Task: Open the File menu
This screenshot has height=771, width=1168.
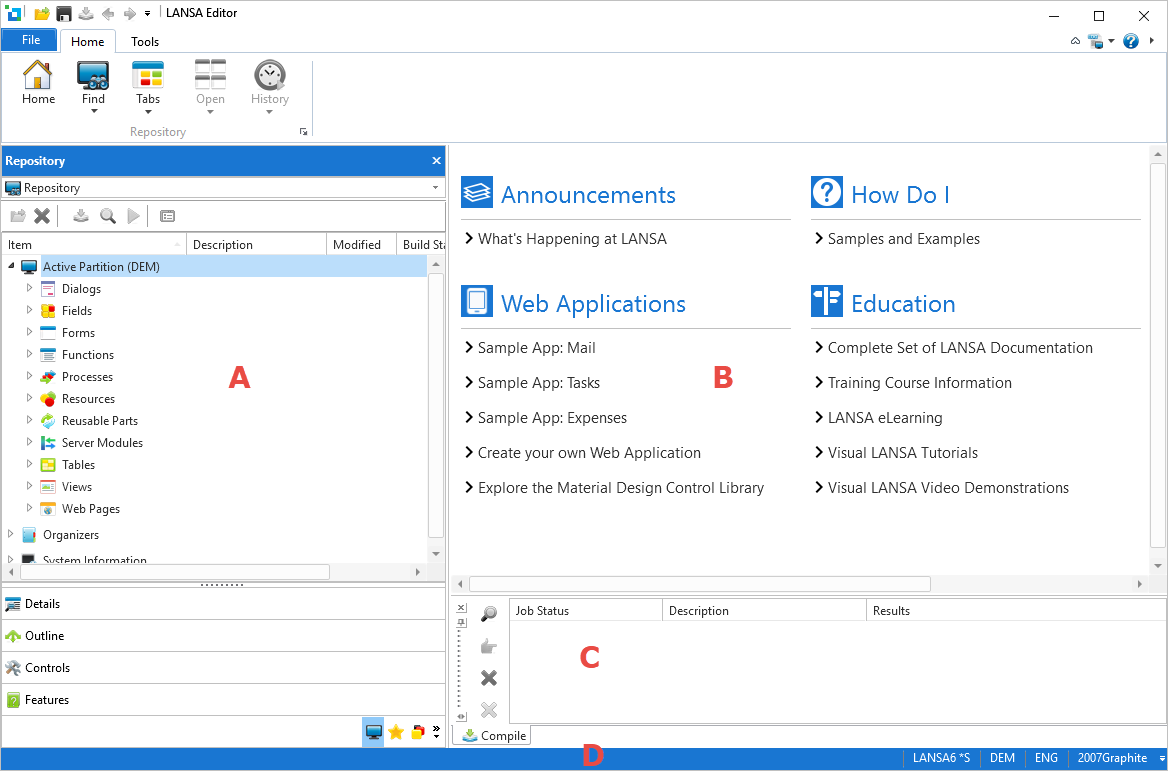Action: (x=31, y=40)
